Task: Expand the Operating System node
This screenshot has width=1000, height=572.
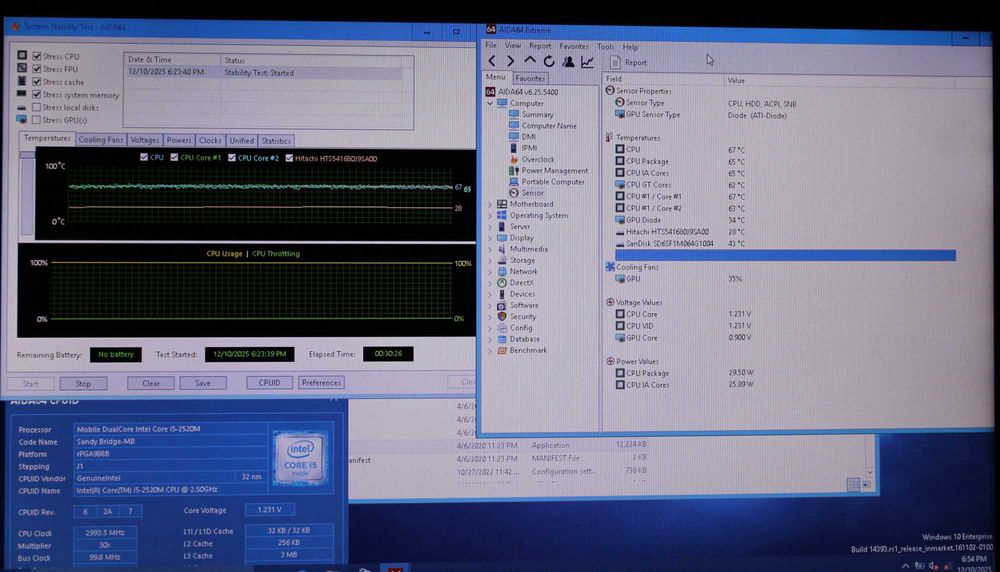Action: point(490,216)
